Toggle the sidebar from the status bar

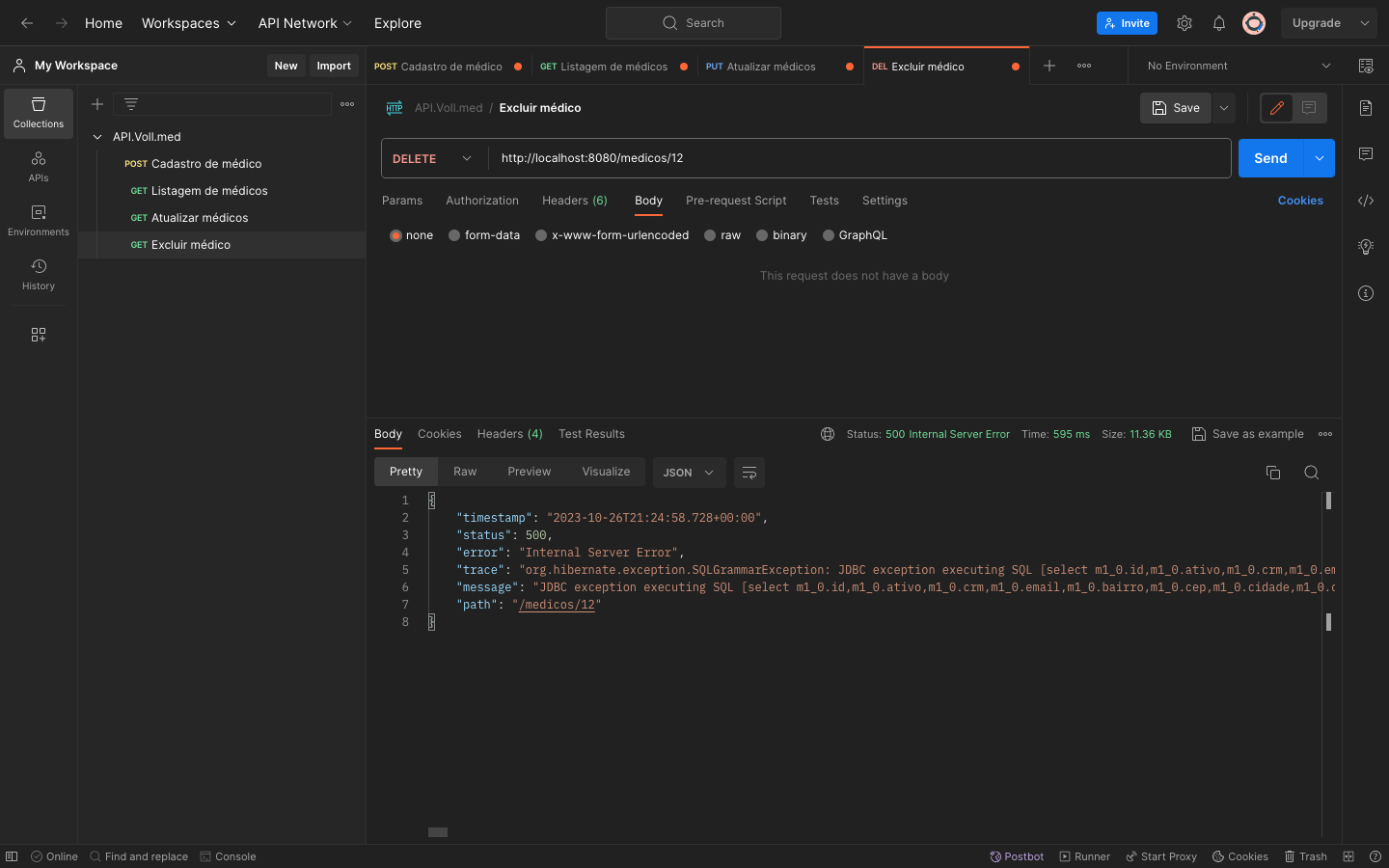12,856
